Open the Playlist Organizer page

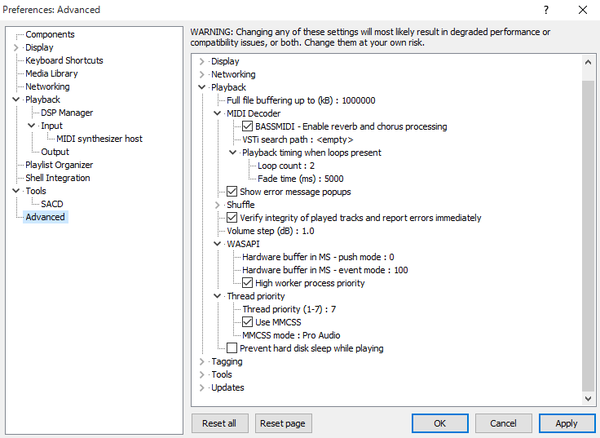(59, 164)
